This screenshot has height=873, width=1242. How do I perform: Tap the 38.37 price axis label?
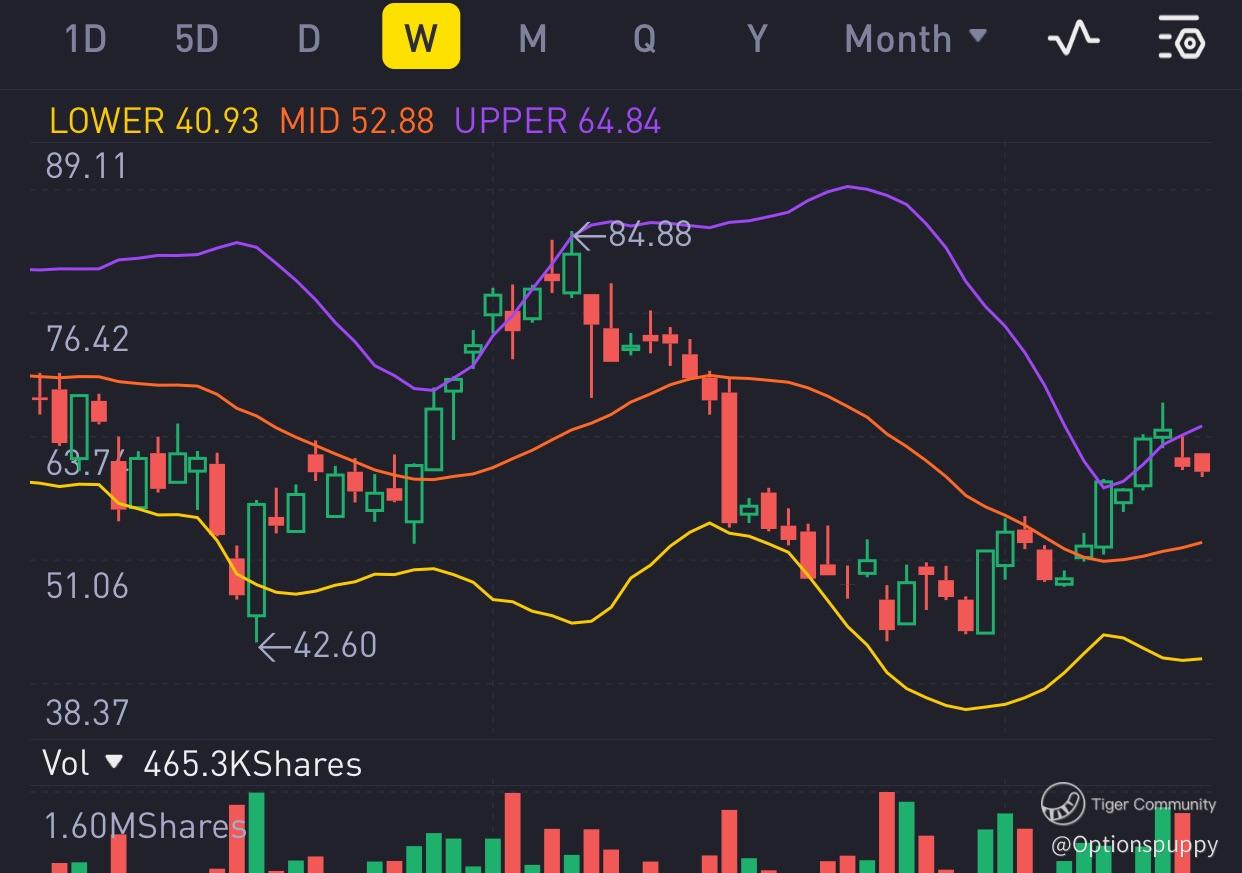(x=87, y=713)
